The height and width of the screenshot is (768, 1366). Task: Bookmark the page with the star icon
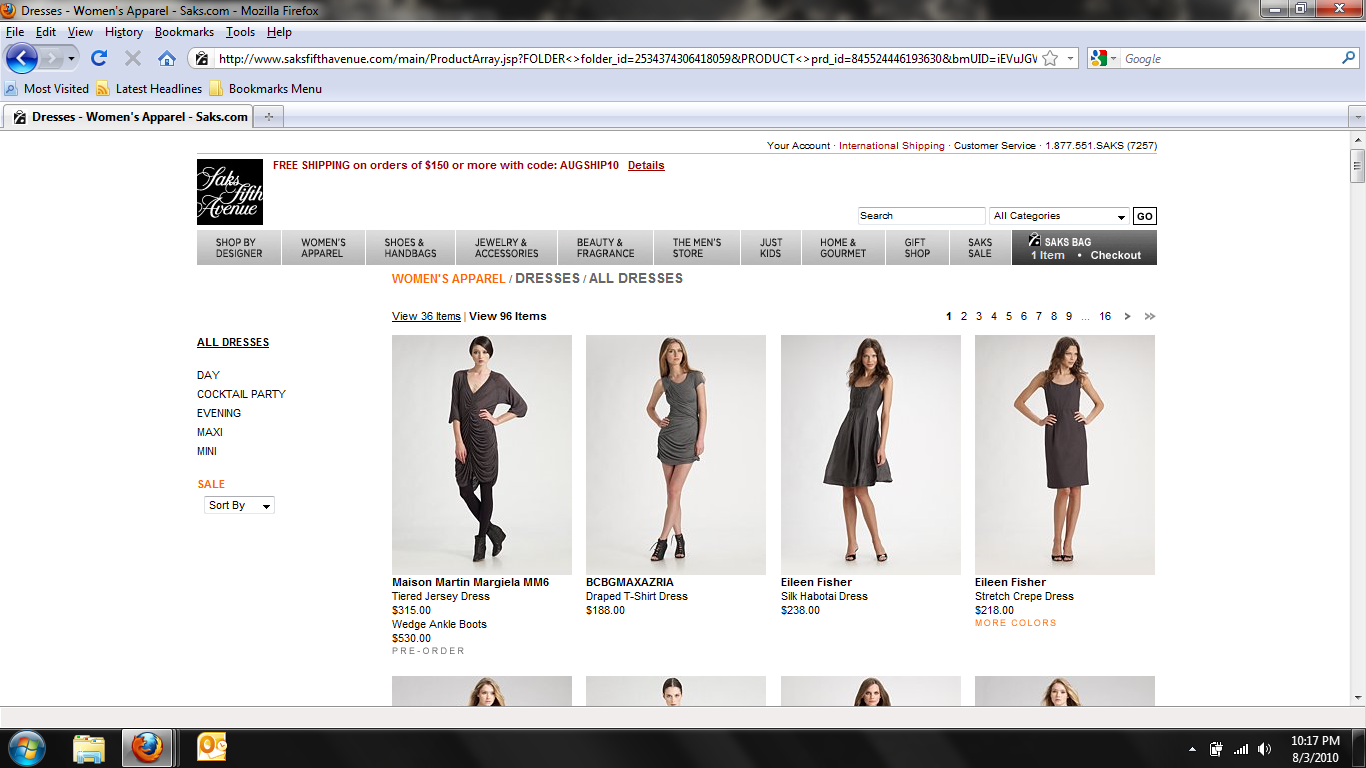coord(1050,59)
